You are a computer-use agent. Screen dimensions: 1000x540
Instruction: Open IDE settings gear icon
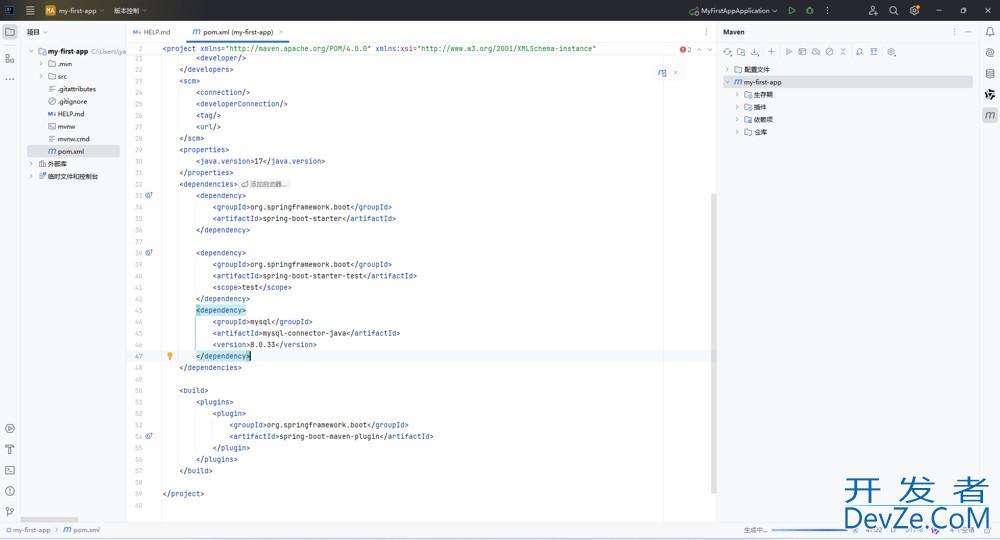click(915, 10)
